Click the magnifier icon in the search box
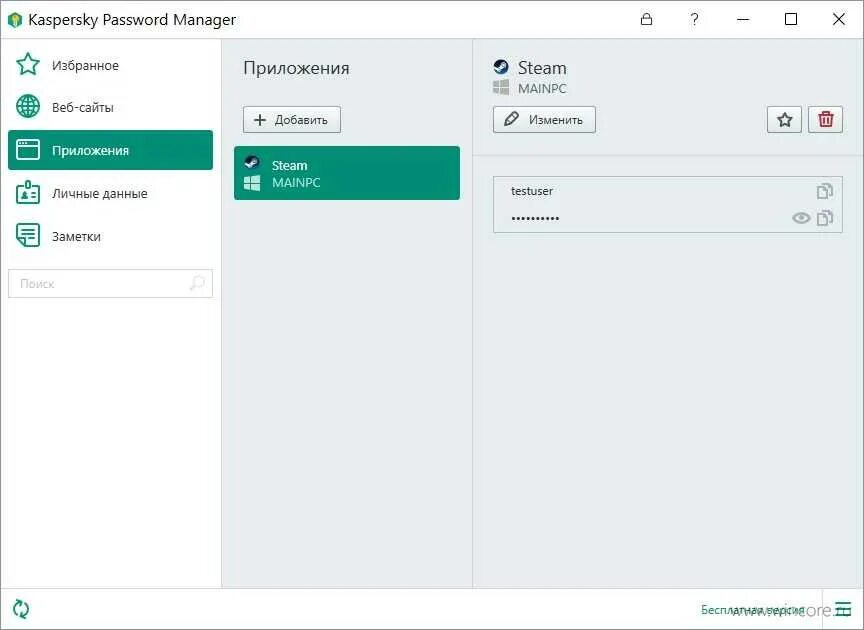864x630 pixels. [197, 283]
